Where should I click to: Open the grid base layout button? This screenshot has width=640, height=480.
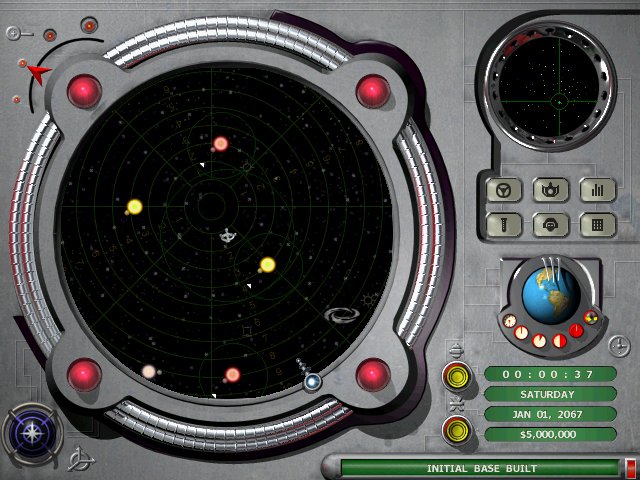pyautogui.click(x=598, y=224)
